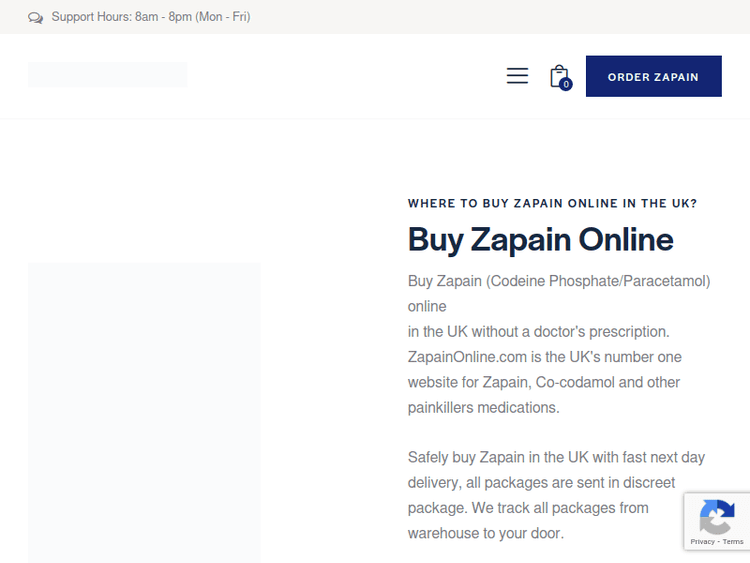This screenshot has width=750, height=563.
Task: Click the 'warehouse to your door.' line
Action: tap(486, 533)
